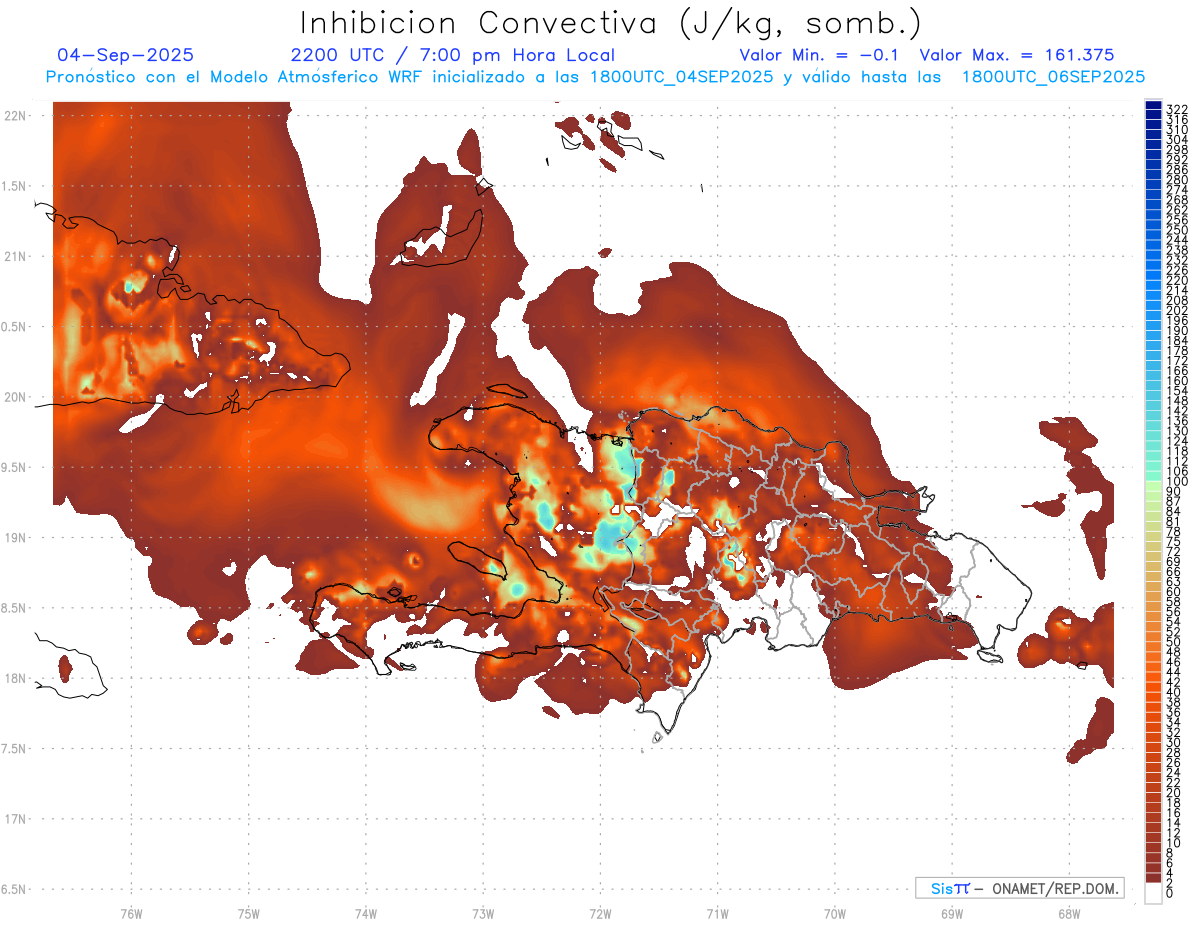The image size is (1200, 927).
Task: Click the "2200 UTC / 7:00 pm Hora Local" text
Action: [x=452, y=55]
